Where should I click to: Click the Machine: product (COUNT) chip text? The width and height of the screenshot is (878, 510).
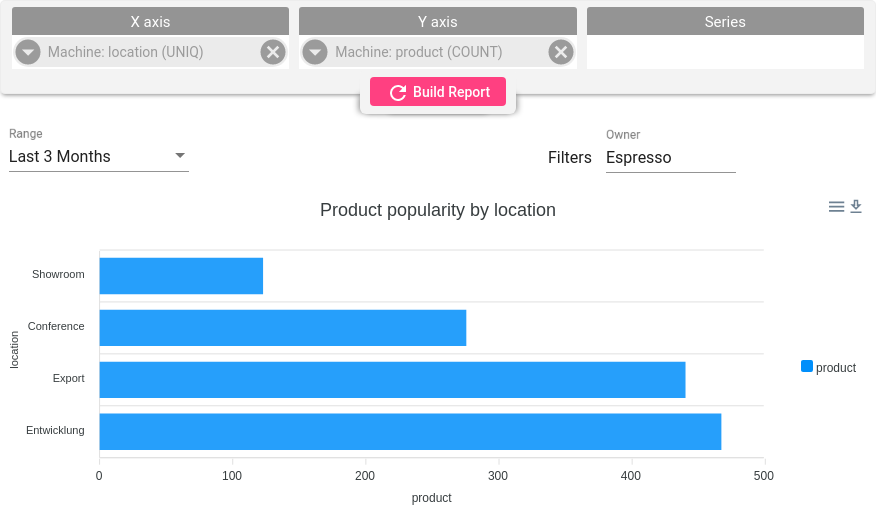[418, 52]
